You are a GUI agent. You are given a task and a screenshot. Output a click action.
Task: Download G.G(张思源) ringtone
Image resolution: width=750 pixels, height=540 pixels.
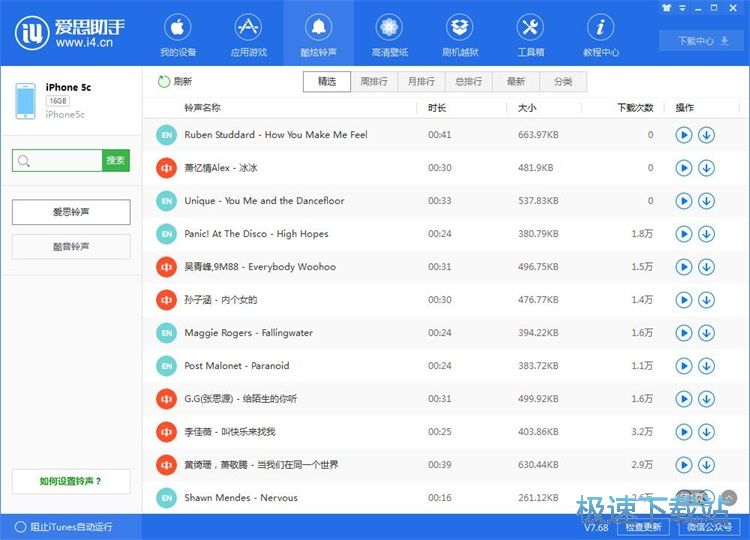tap(706, 399)
